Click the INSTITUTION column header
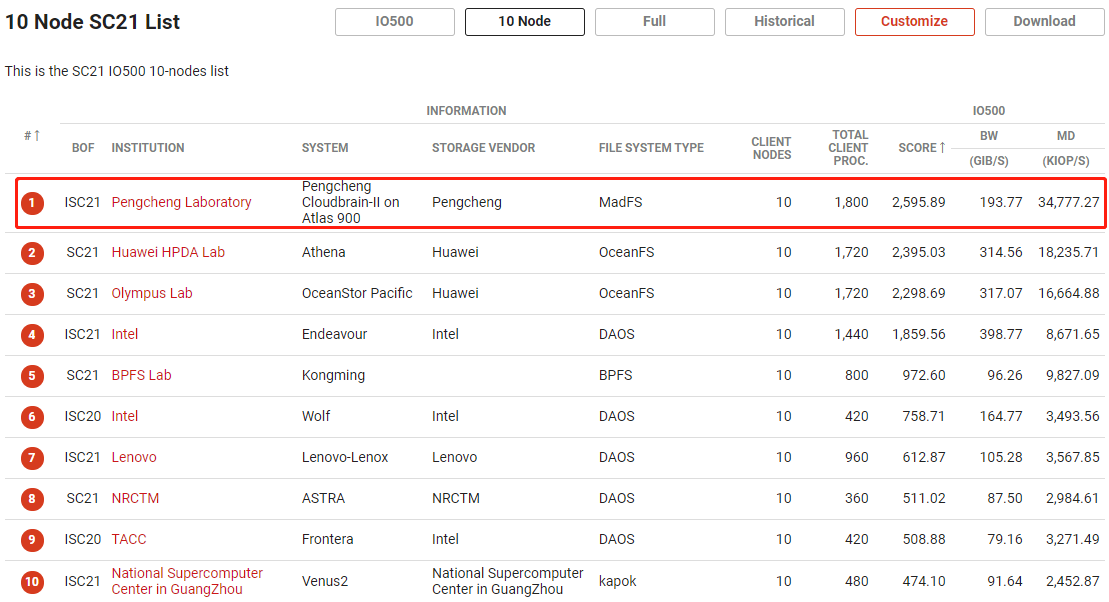 (148, 148)
